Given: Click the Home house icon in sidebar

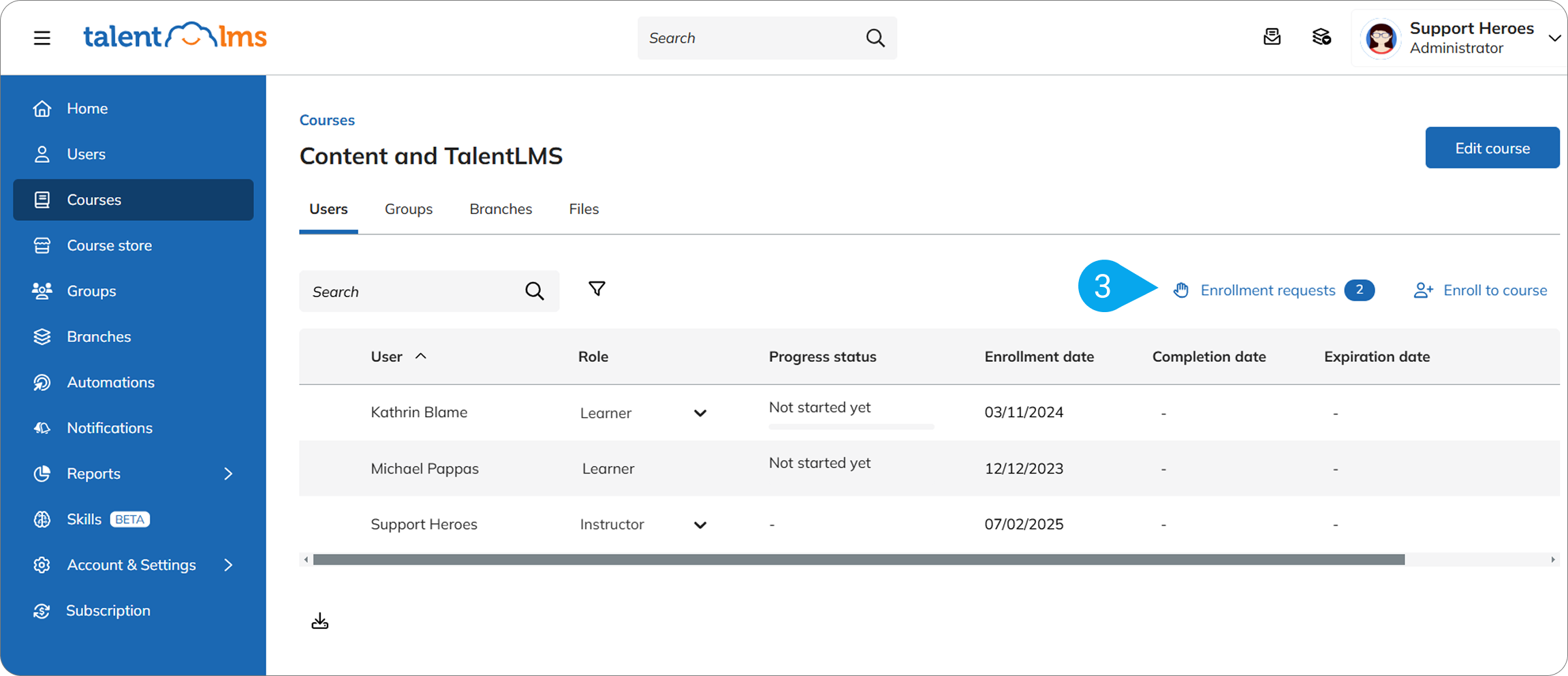Looking at the screenshot, I should coord(42,108).
